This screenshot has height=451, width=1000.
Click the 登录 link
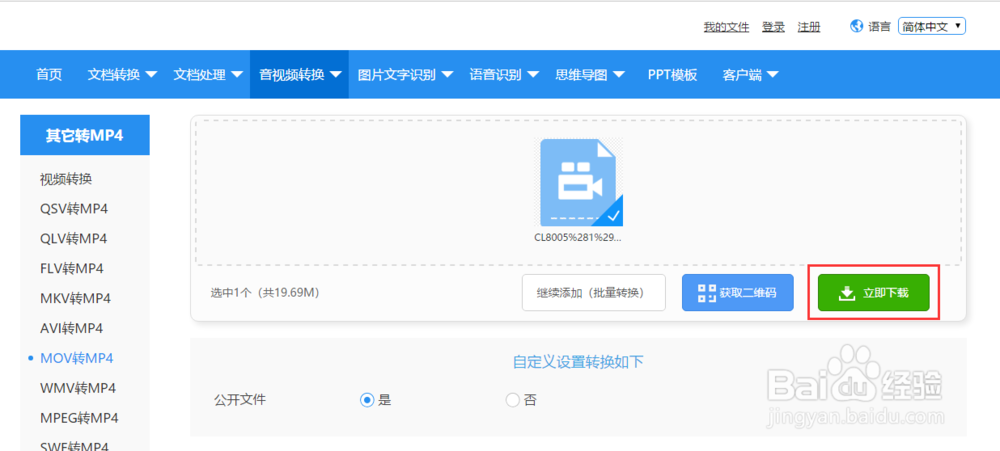point(774,27)
